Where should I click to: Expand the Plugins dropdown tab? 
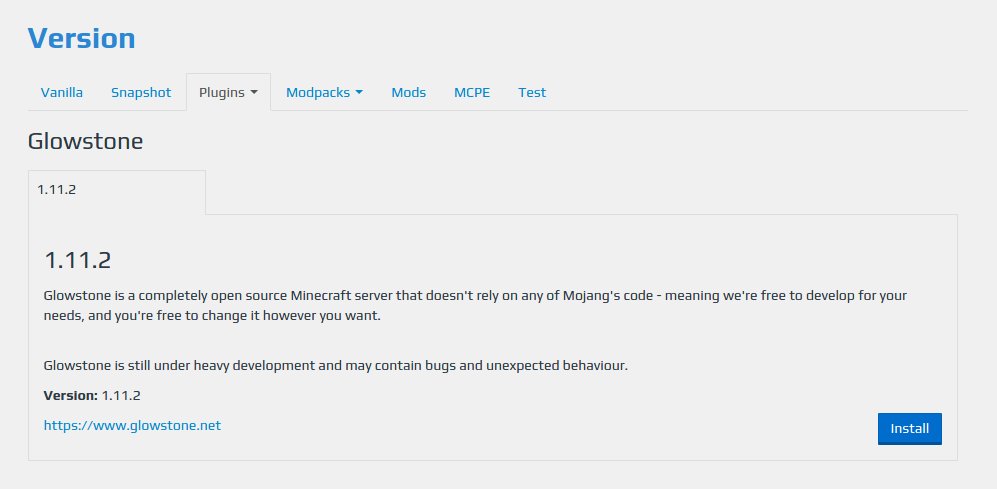(228, 92)
